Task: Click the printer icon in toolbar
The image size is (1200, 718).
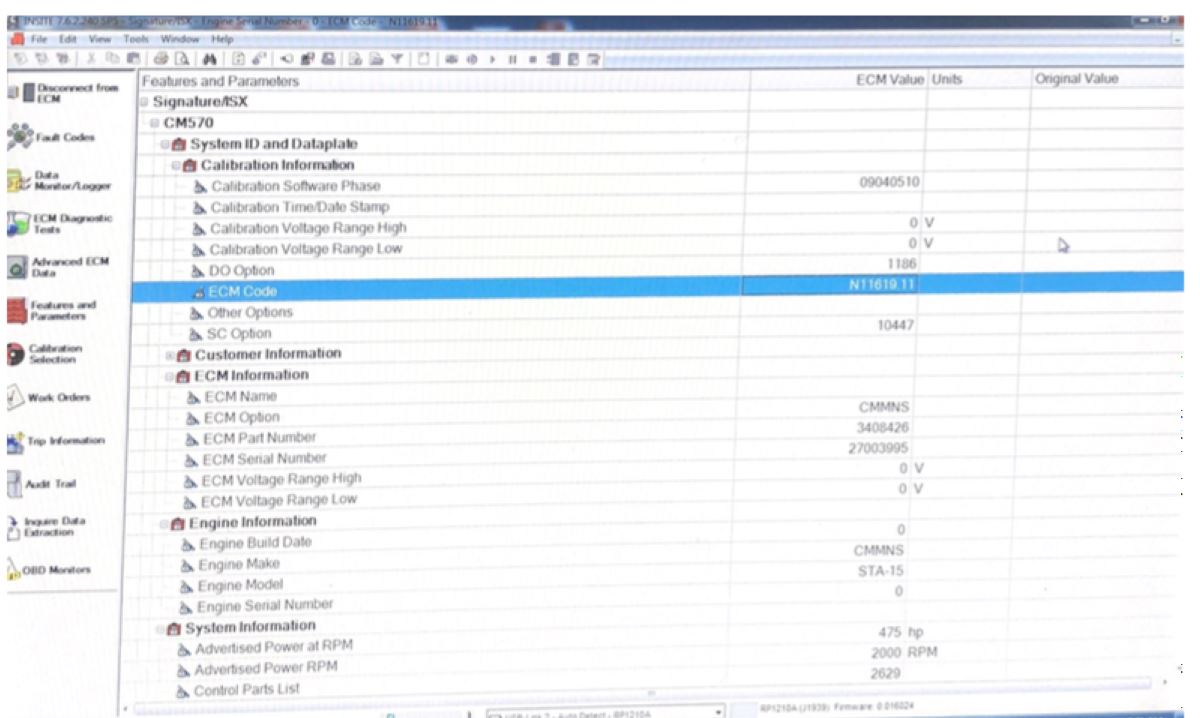Action: pos(163,59)
